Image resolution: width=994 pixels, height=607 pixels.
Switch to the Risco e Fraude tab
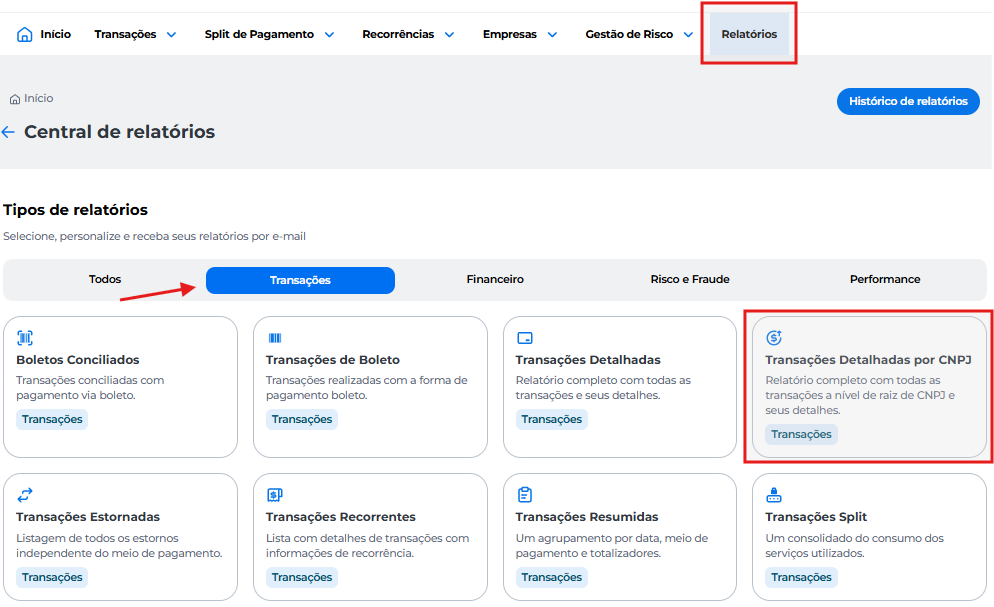click(690, 279)
